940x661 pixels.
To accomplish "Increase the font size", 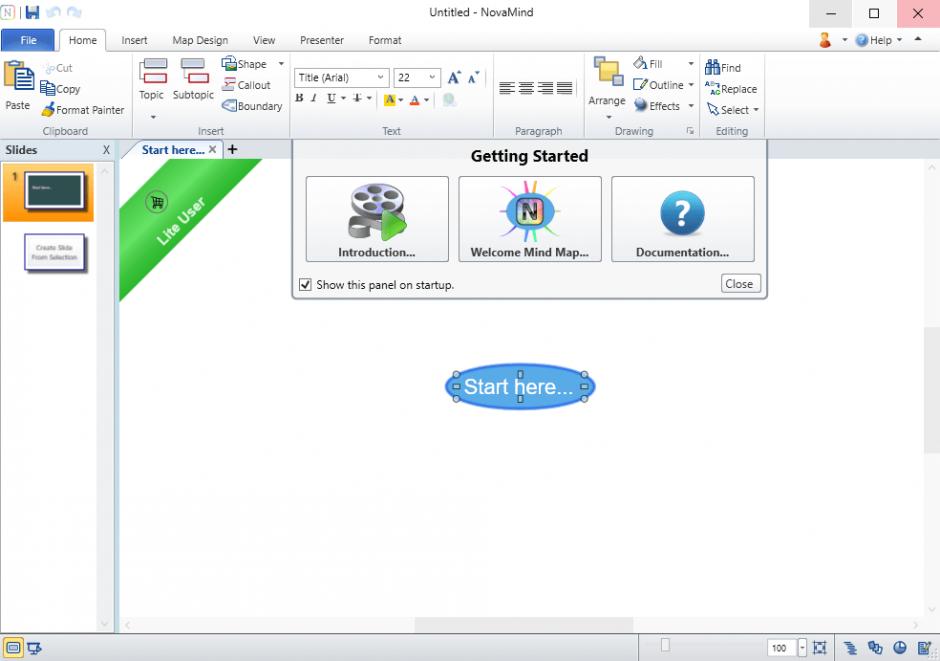I will (x=454, y=77).
